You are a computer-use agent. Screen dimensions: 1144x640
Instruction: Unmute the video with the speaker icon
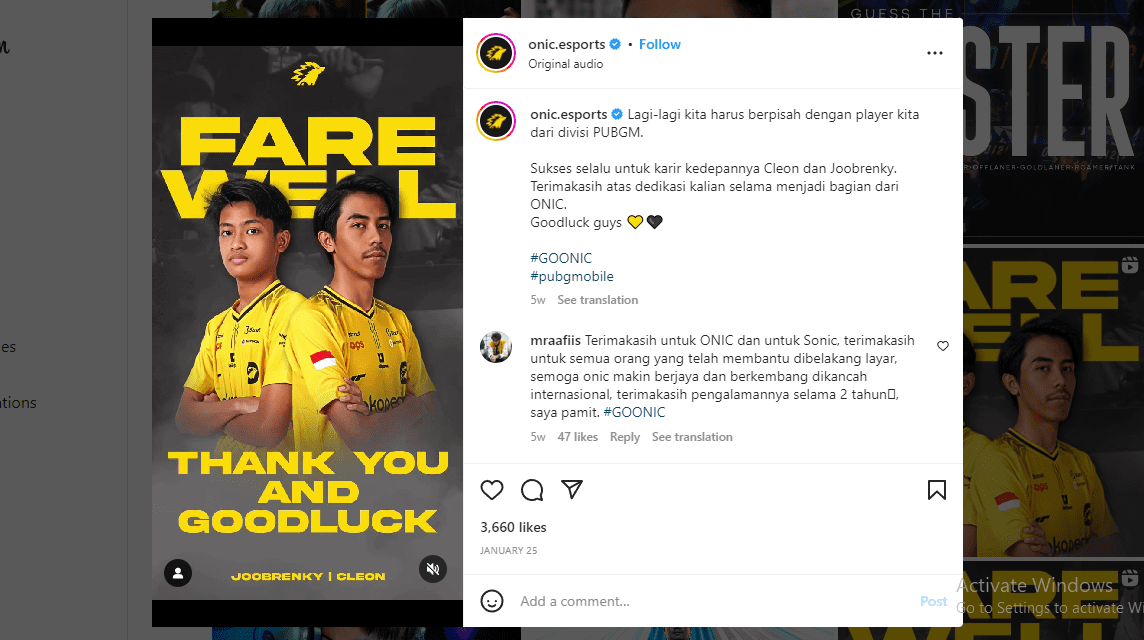tap(433, 568)
